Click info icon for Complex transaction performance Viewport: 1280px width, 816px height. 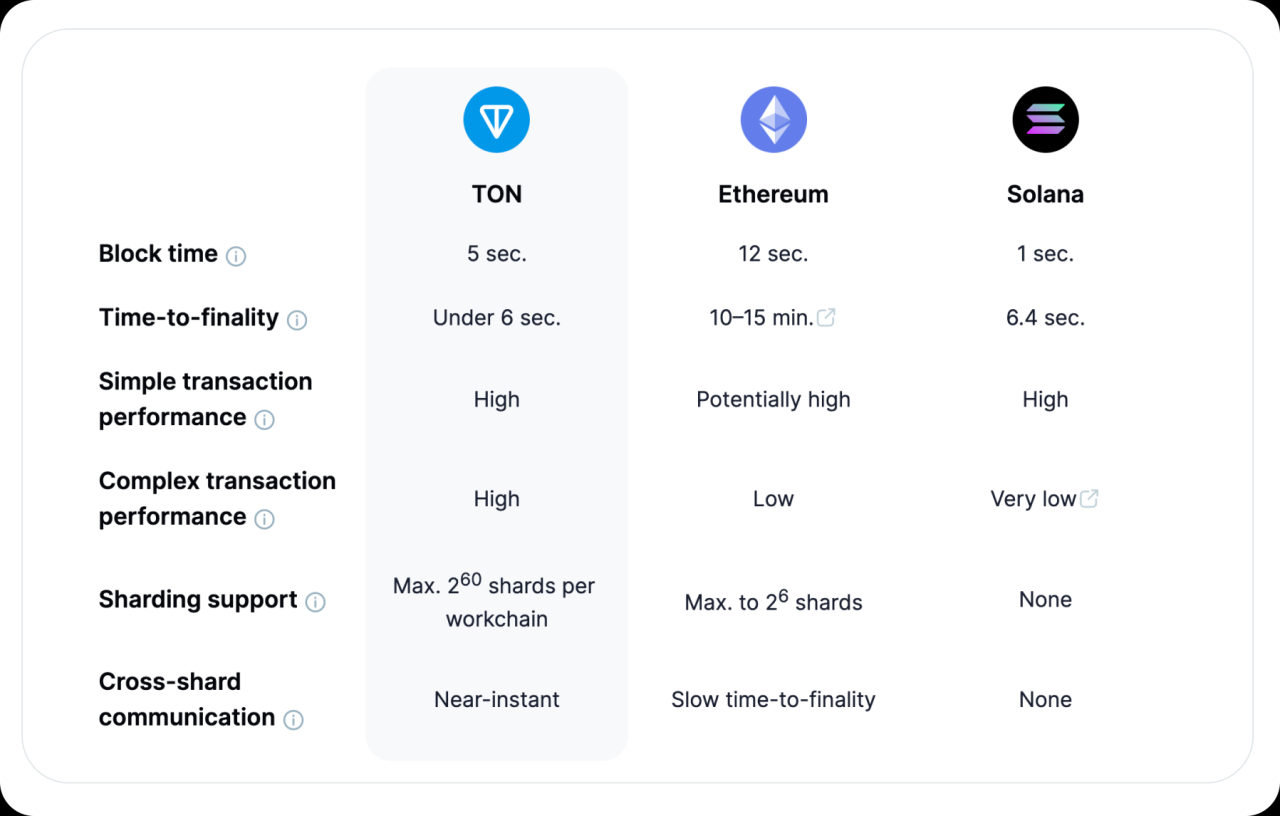[x=264, y=519]
